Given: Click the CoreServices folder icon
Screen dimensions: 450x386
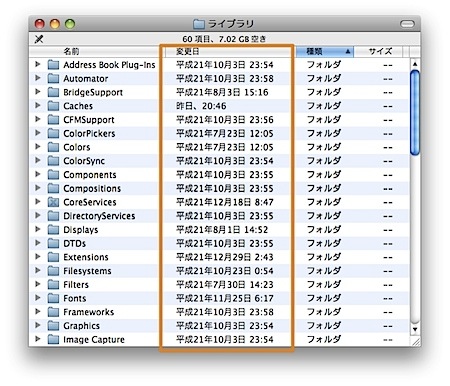Looking at the screenshot, I should point(53,202).
